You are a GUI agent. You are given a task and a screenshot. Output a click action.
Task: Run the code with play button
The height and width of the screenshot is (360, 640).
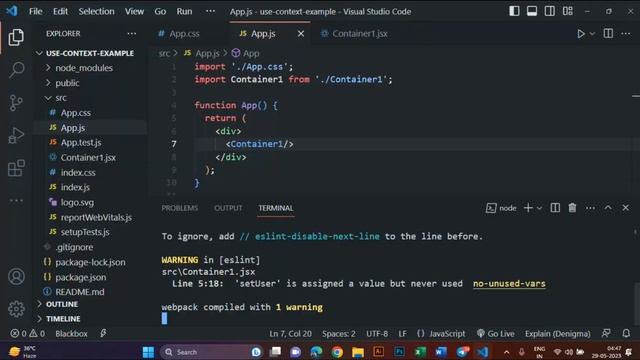[x=580, y=33]
